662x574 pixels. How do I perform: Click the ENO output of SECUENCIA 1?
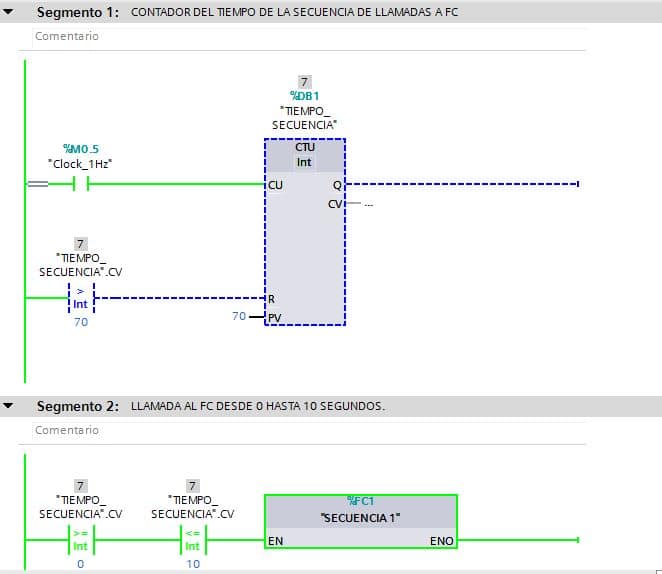[x=441, y=541]
